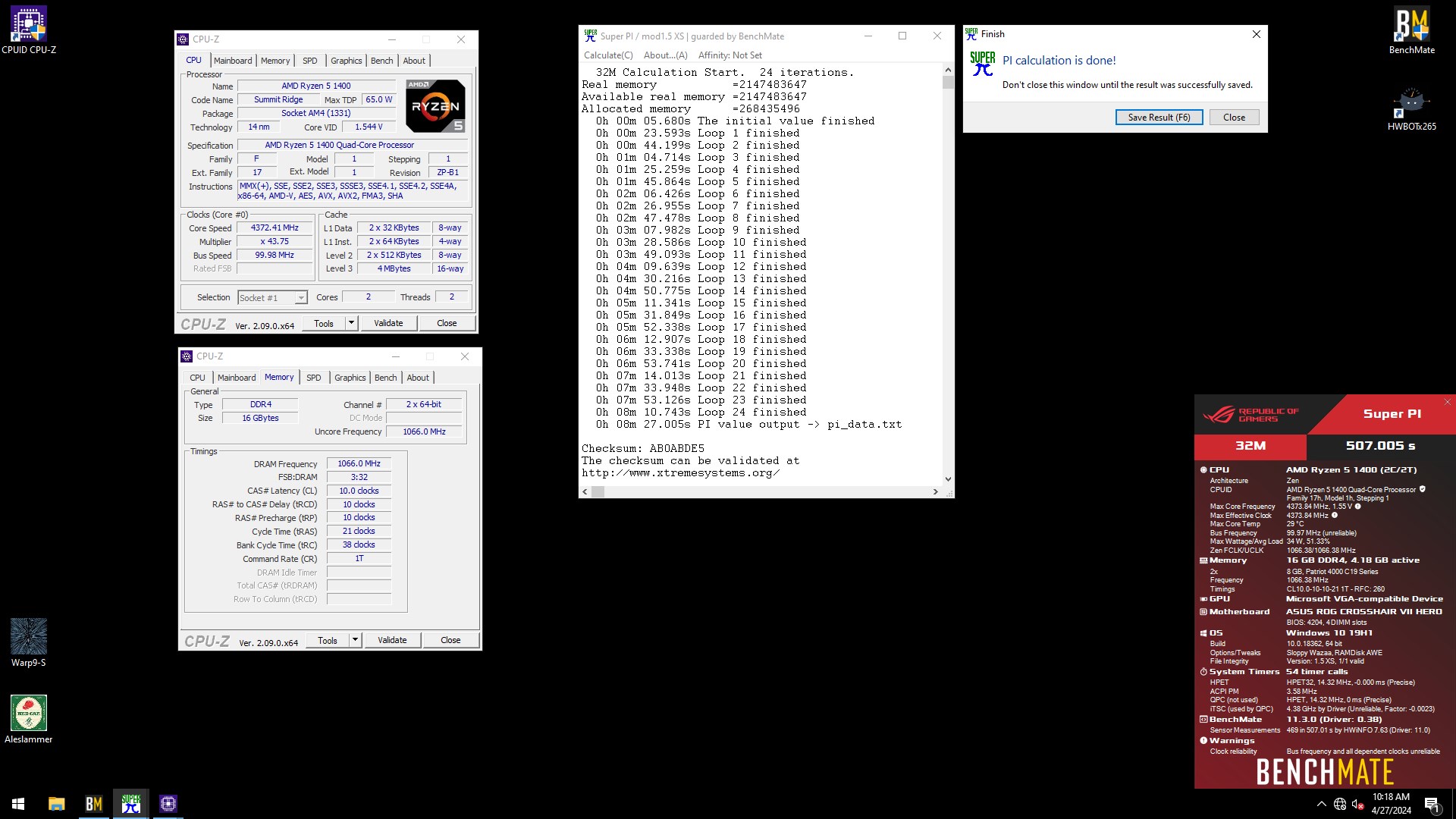Click Close button in lower CPU-Z window

(x=450, y=640)
